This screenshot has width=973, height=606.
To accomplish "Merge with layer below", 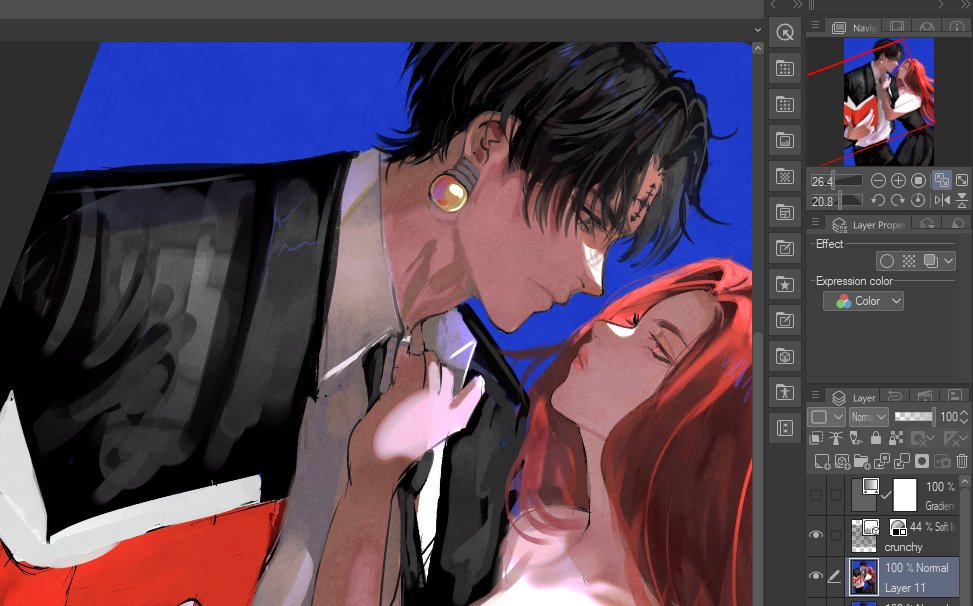I will (x=902, y=461).
